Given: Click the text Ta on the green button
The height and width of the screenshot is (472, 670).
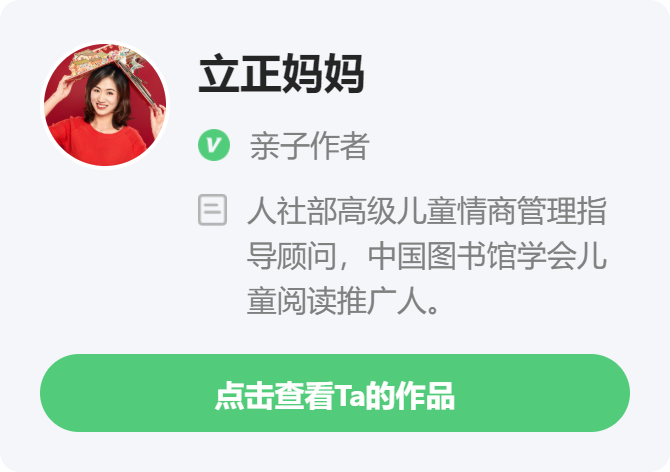Looking at the screenshot, I should [x=350, y=396].
